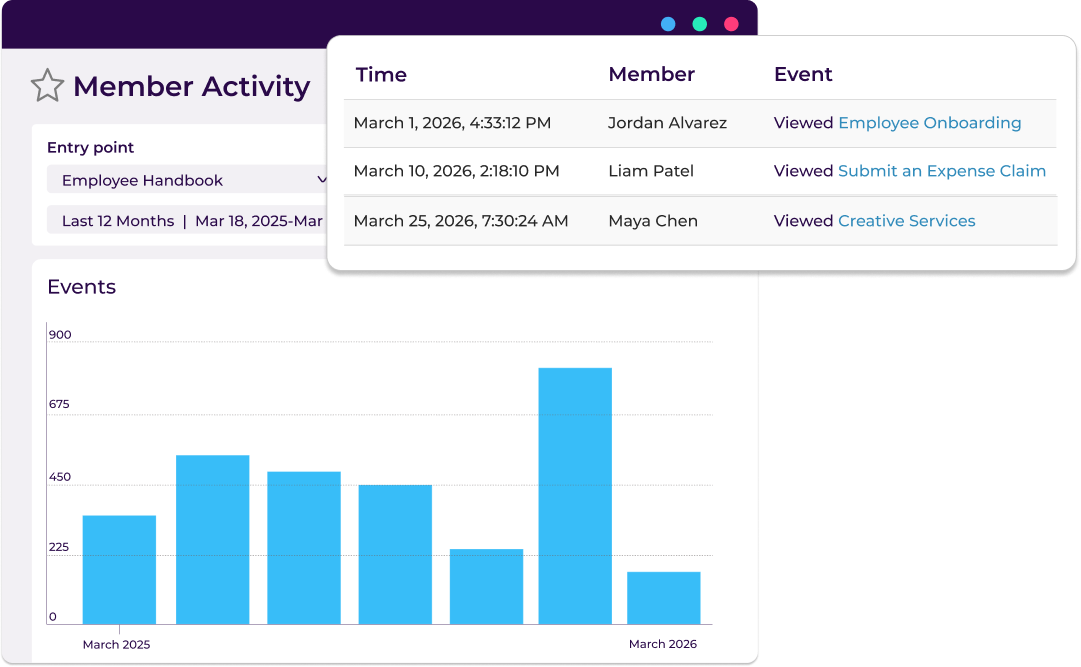
Task: Click the first bar above March 2025
Action: 118,565
